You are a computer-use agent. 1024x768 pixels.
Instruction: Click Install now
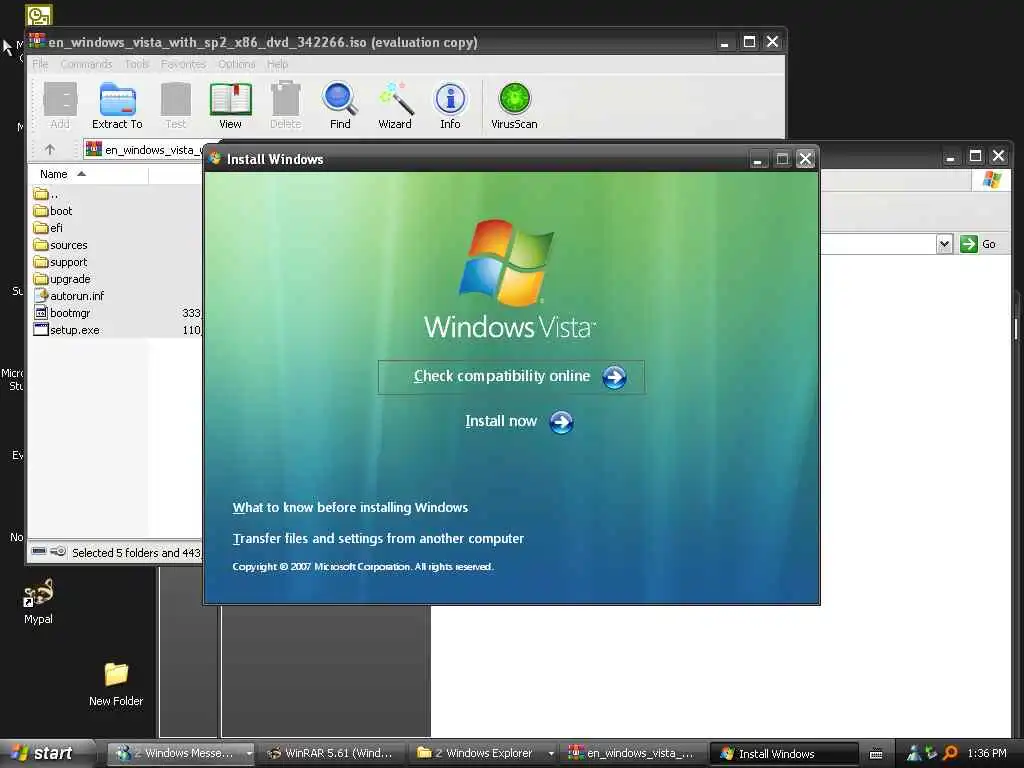(519, 422)
